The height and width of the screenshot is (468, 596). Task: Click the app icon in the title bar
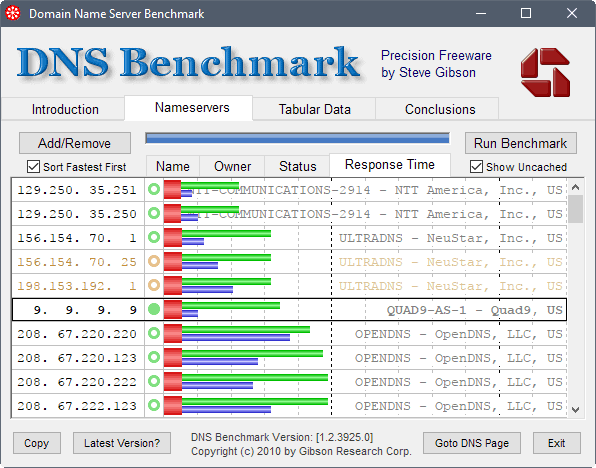pos(13,14)
